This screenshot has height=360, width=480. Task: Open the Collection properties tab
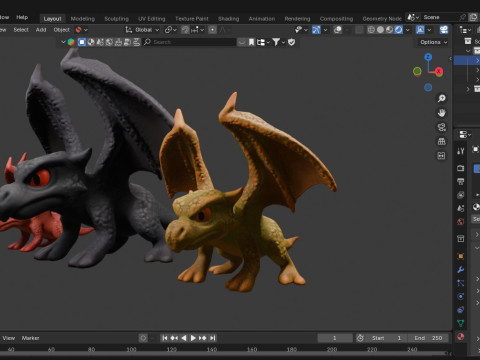click(461, 239)
